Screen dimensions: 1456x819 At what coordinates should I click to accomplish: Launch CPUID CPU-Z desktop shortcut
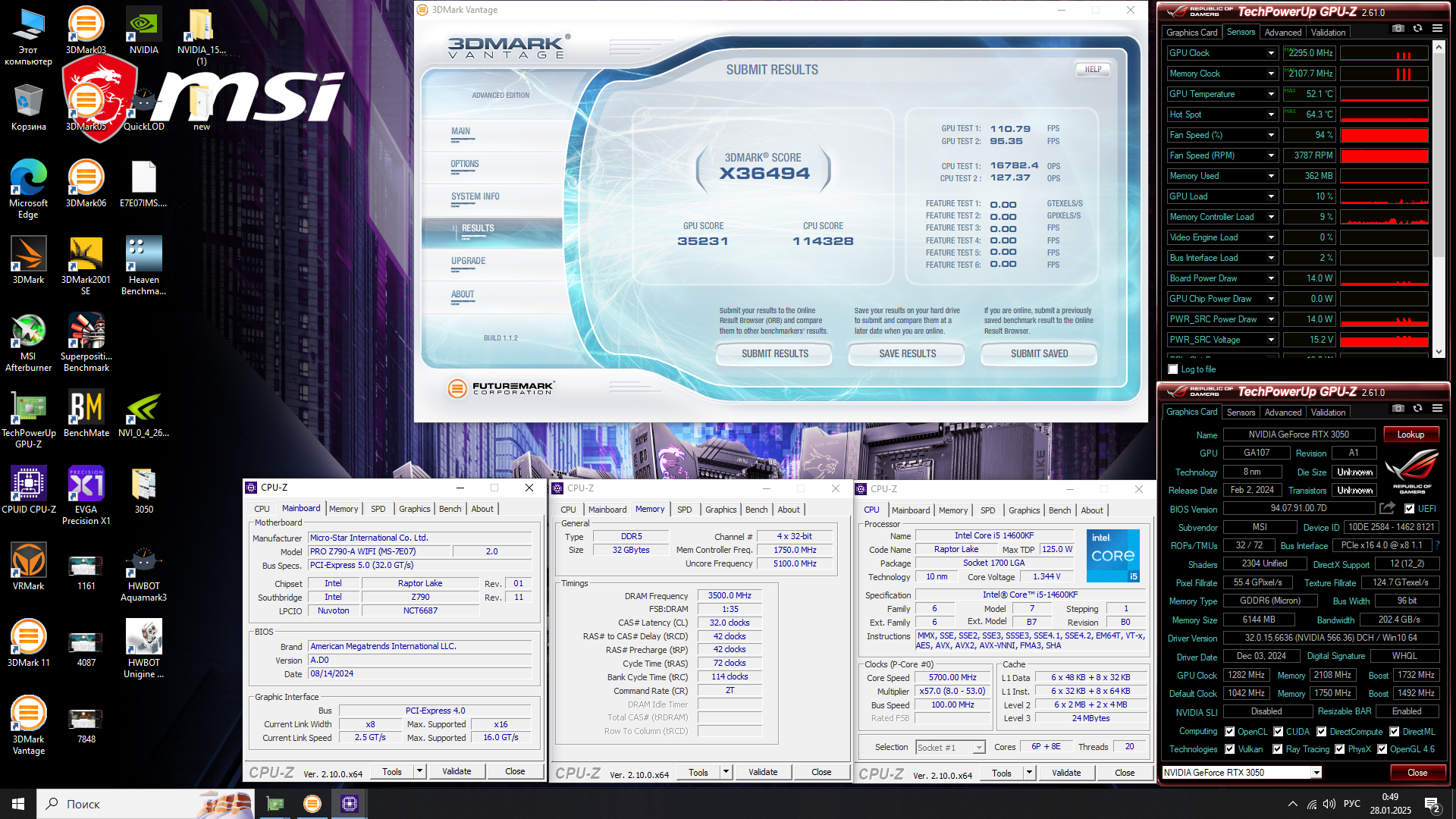point(28,490)
